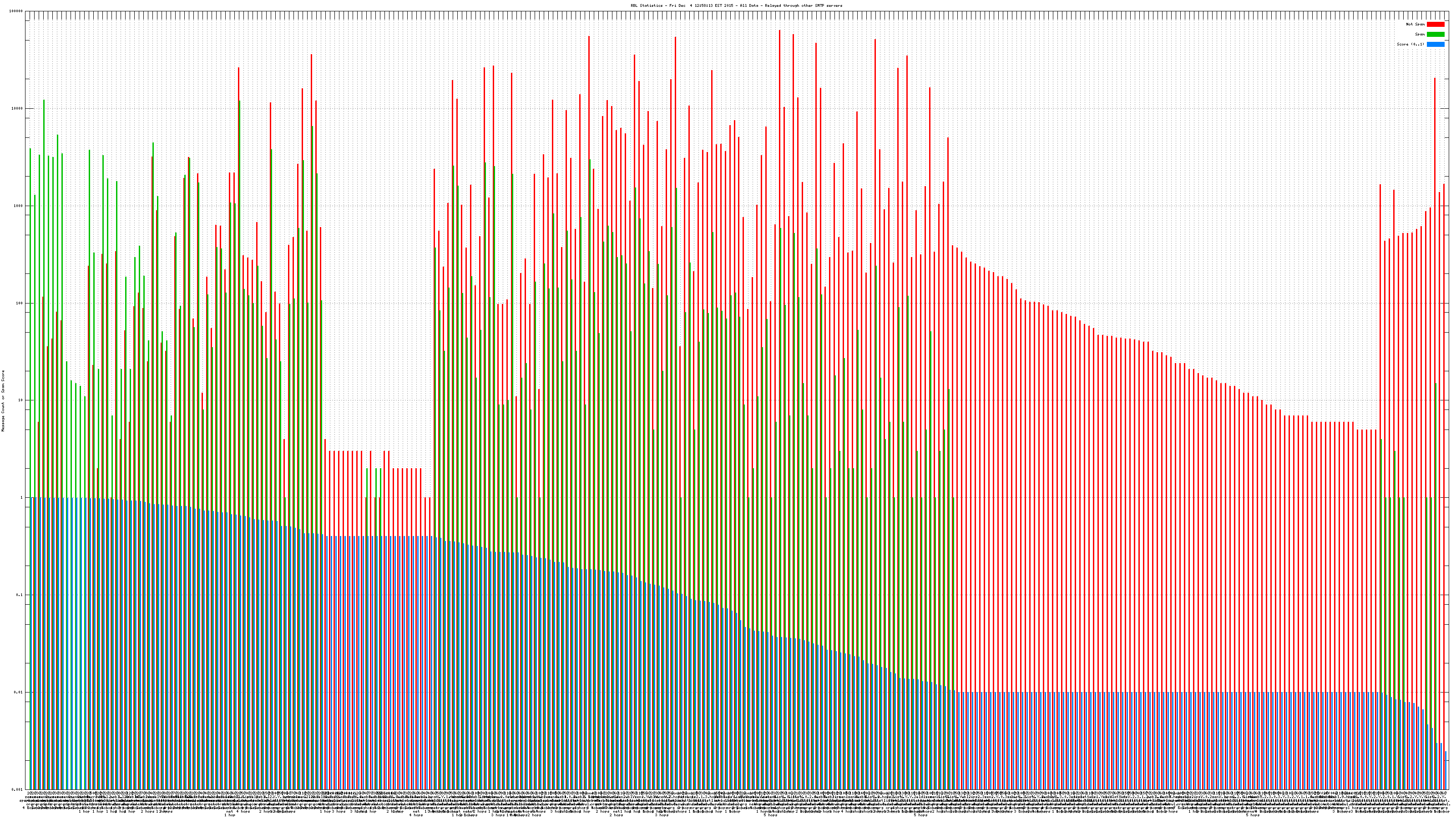Click the 1 y-axis tick label
Viewport: 1456px width, 819px height.
tap(21, 497)
